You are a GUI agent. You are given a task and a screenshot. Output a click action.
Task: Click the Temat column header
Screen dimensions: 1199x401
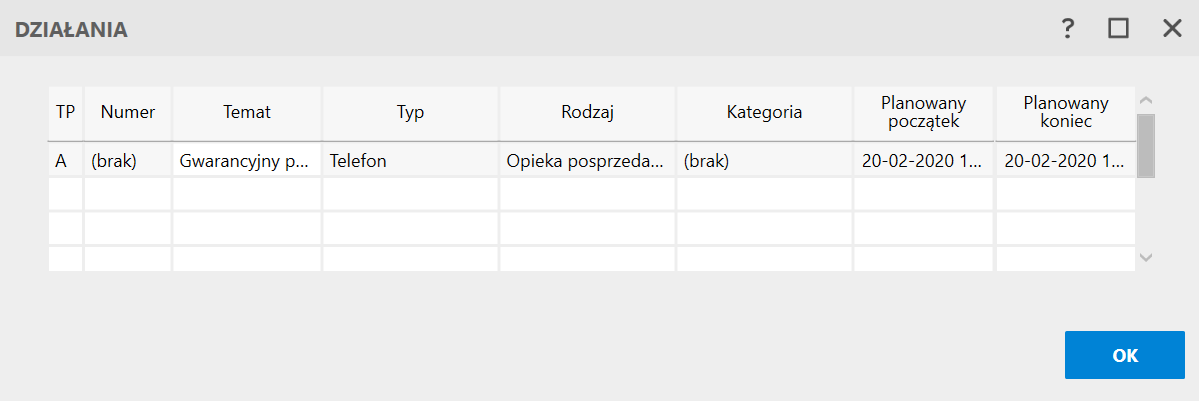point(247,112)
